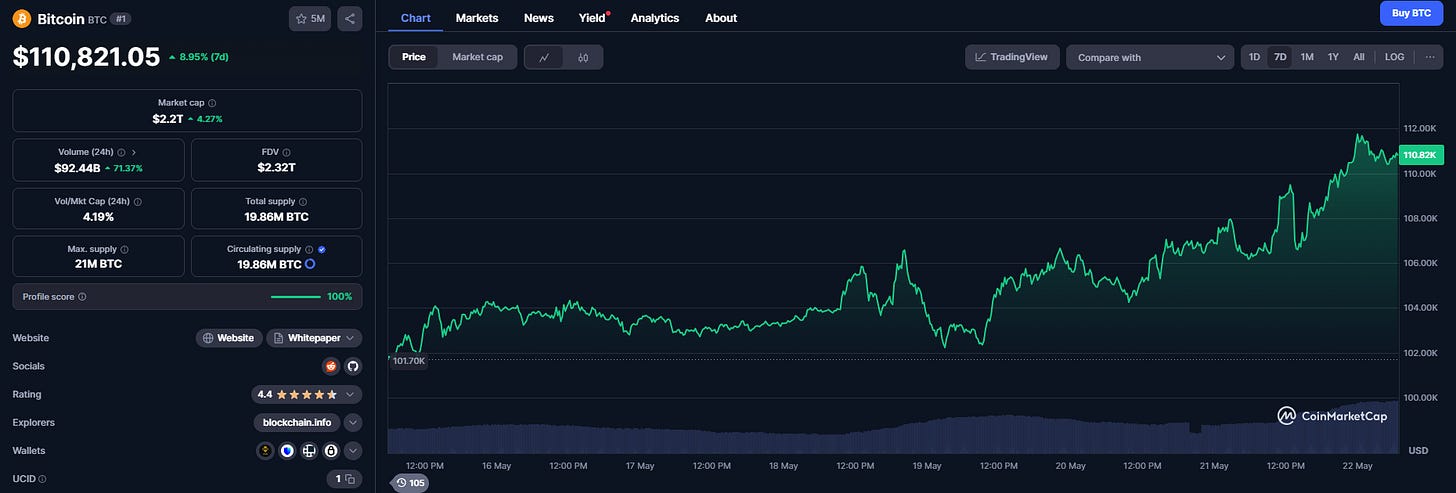Select the Market cap chart toggle

pyautogui.click(x=478, y=57)
